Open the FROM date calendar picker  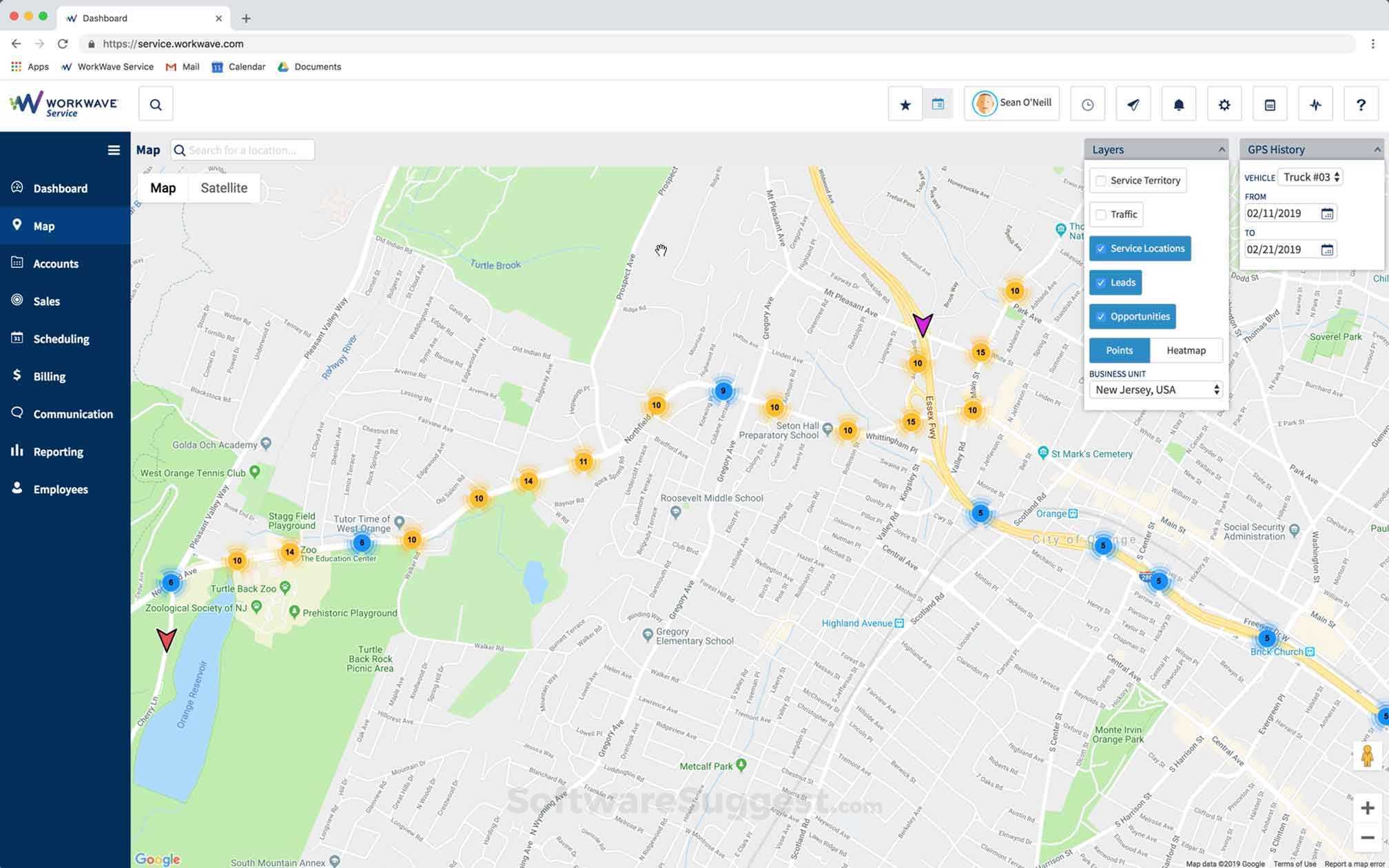pos(1328,213)
